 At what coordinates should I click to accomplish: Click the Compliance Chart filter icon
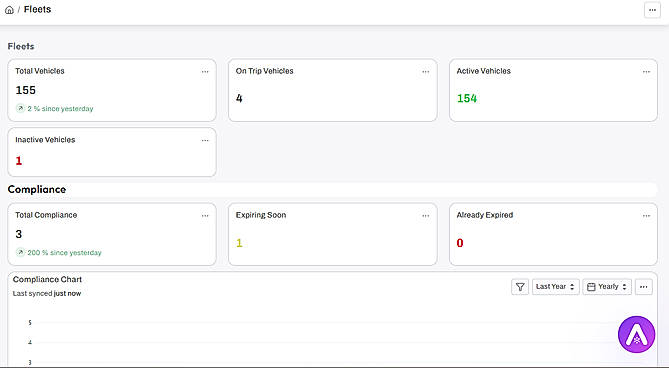coord(520,287)
